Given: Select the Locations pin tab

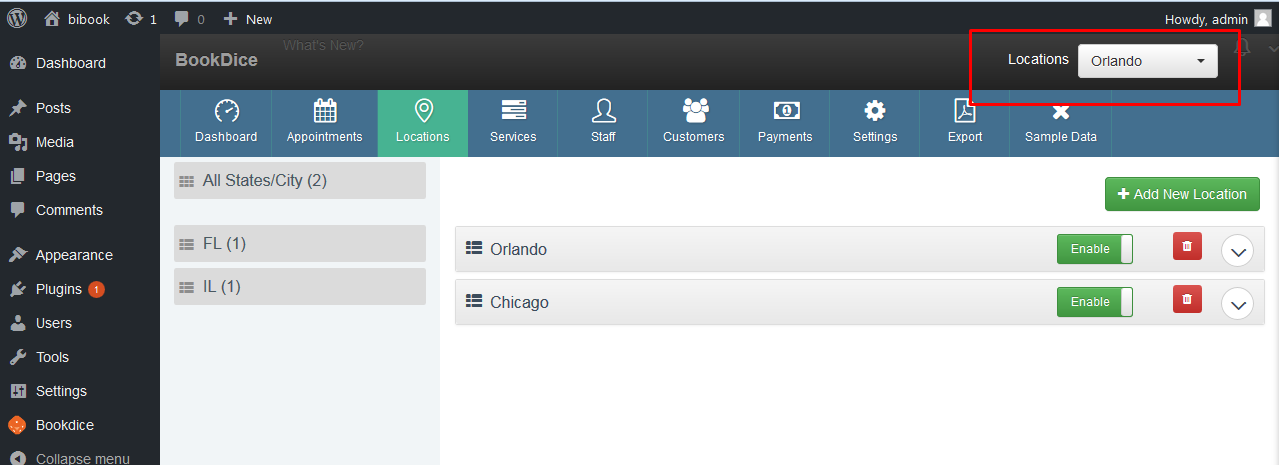Looking at the screenshot, I should [422, 123].
